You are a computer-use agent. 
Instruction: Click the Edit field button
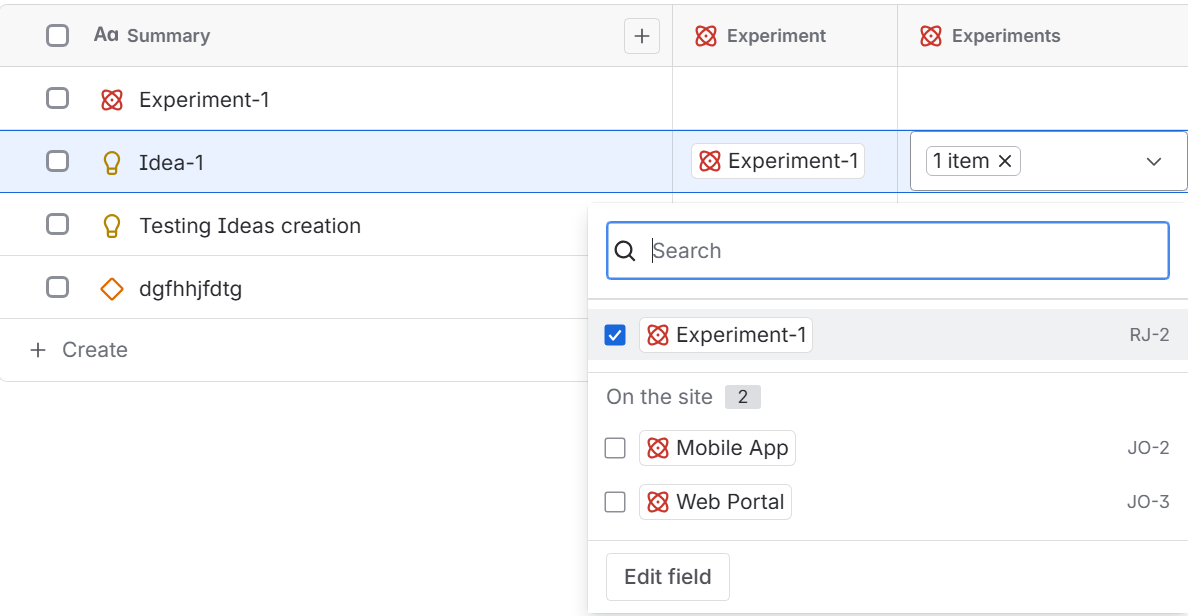[x=667, y=577]
